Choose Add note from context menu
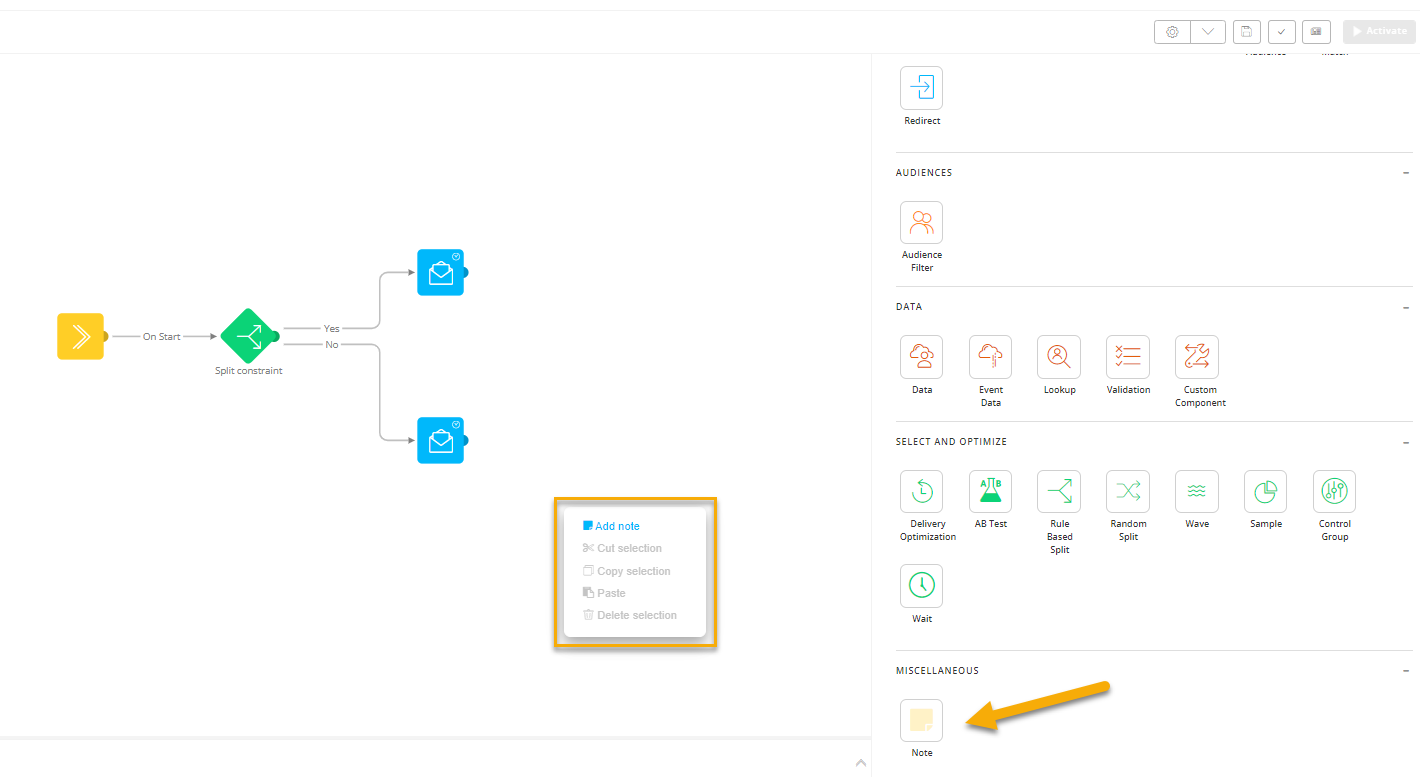 pyautogui.click(x=617, y=526)
